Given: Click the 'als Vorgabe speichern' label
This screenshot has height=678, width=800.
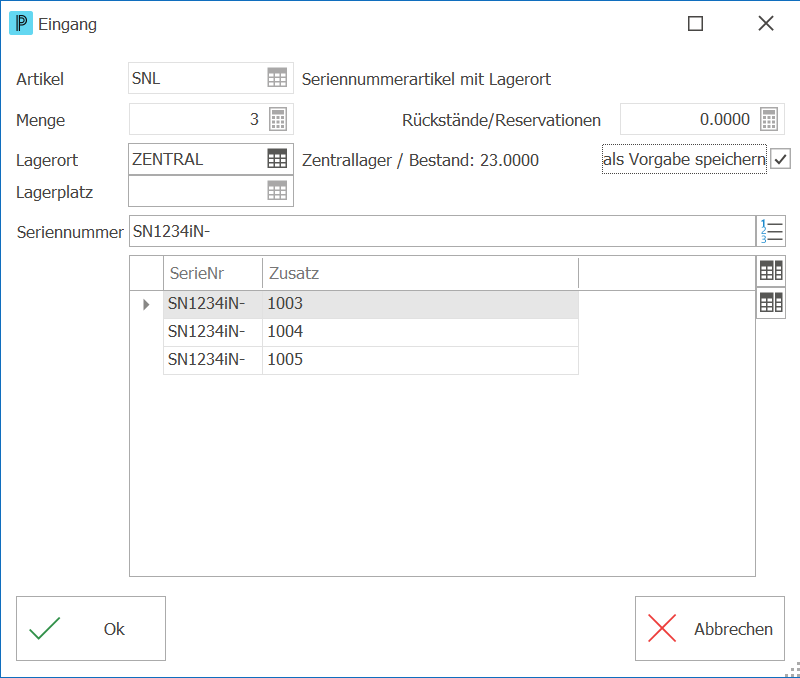Looking at the screenshot, I should (x=684, y=159).
